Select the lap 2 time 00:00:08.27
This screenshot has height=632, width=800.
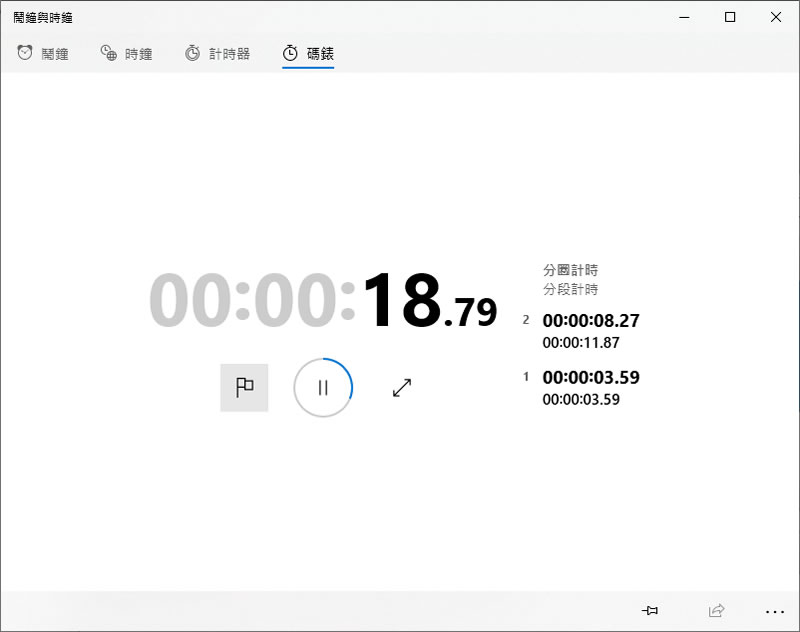pos(590,321)
